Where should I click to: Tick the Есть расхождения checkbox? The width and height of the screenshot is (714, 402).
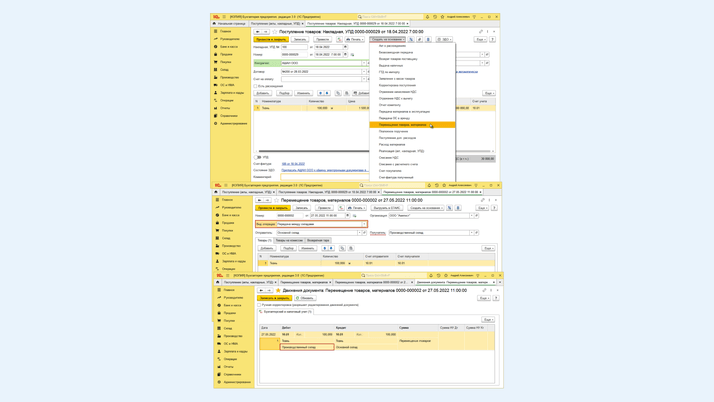point(257,86)
